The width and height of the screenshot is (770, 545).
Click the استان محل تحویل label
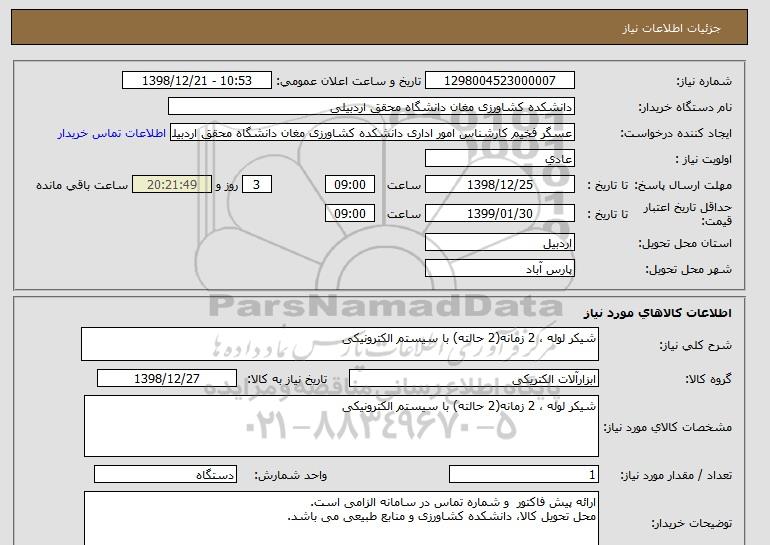685,244
